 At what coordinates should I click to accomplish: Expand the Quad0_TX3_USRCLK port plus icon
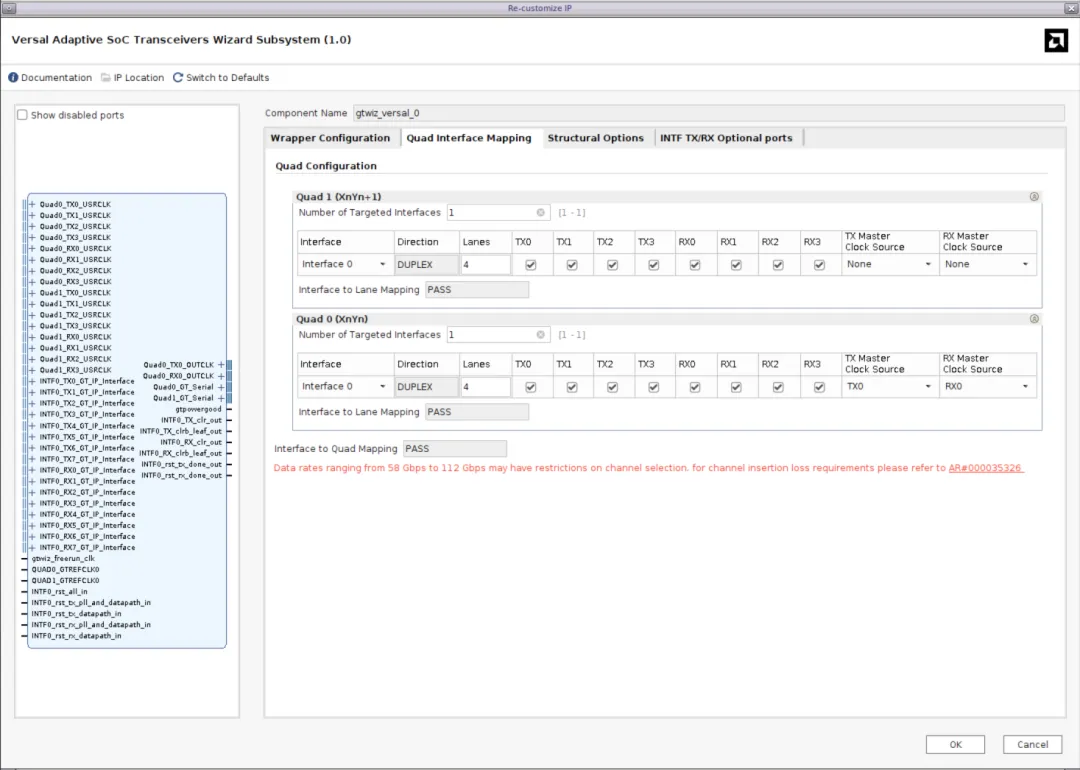click(32, 238)
